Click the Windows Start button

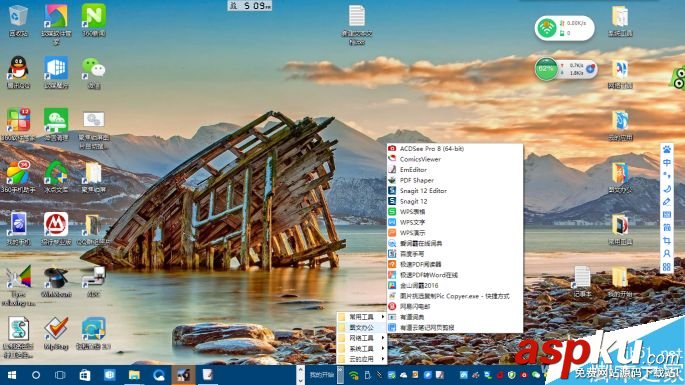click(x=12, y=375)
